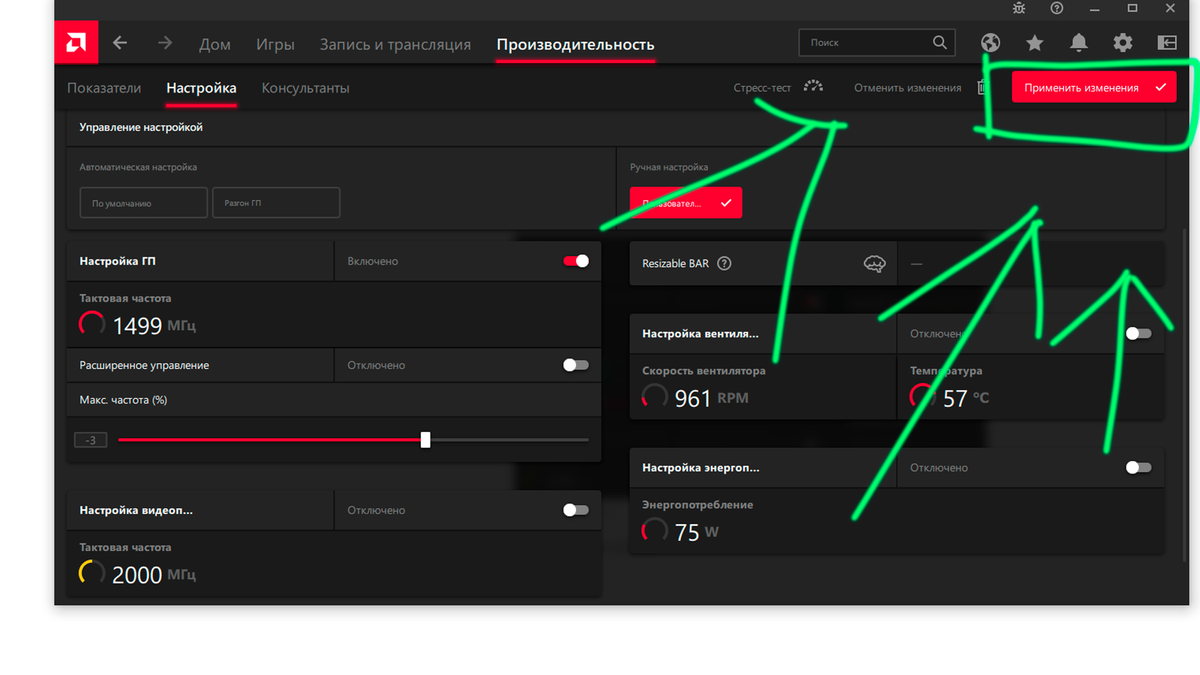Select the Настройка subtab
The width and height of the screenshot is (1200, 675).
(x=201, y=88)
